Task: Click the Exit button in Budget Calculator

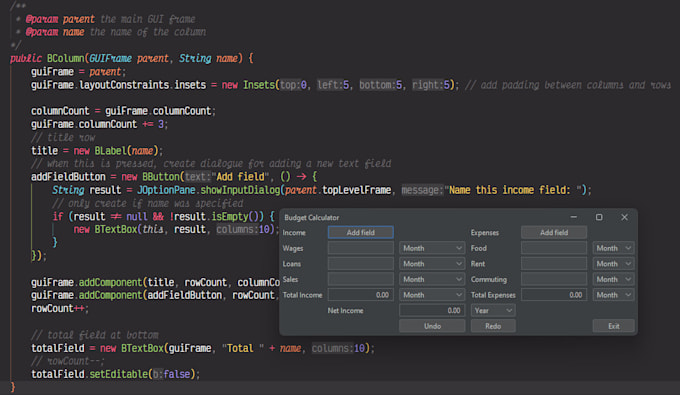Action: [614, 326]
